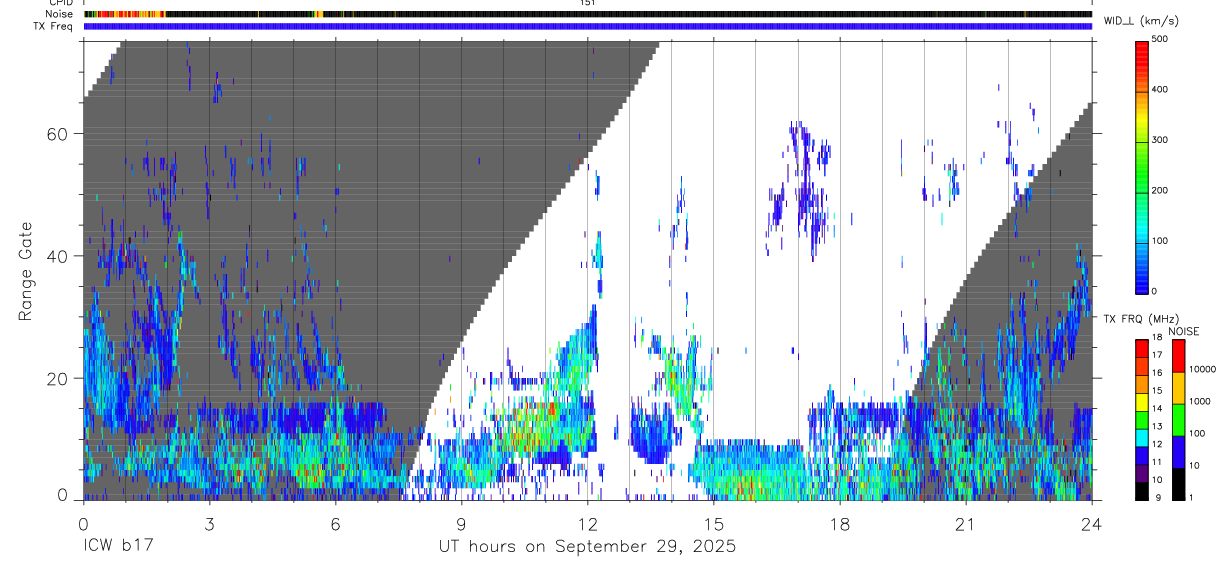Click the '1' value on NOISE scale
This screenshot has width=1228, height=567.
1191,497
